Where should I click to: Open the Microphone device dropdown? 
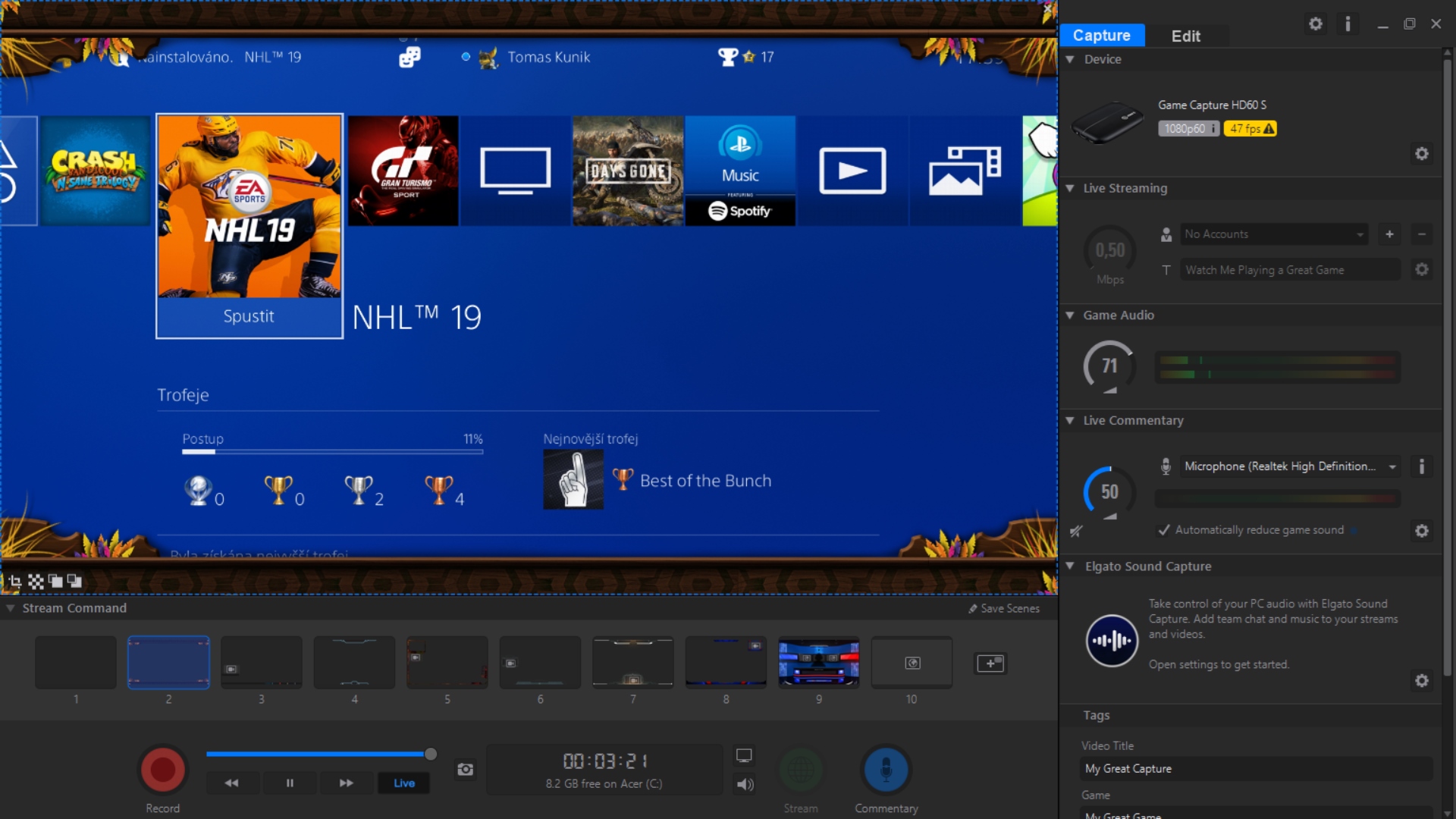pos(1289,466)
